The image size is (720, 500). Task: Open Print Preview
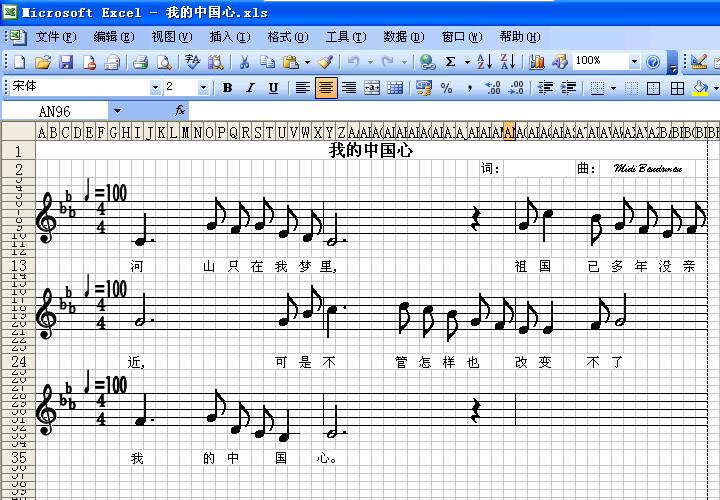[164, 62]
